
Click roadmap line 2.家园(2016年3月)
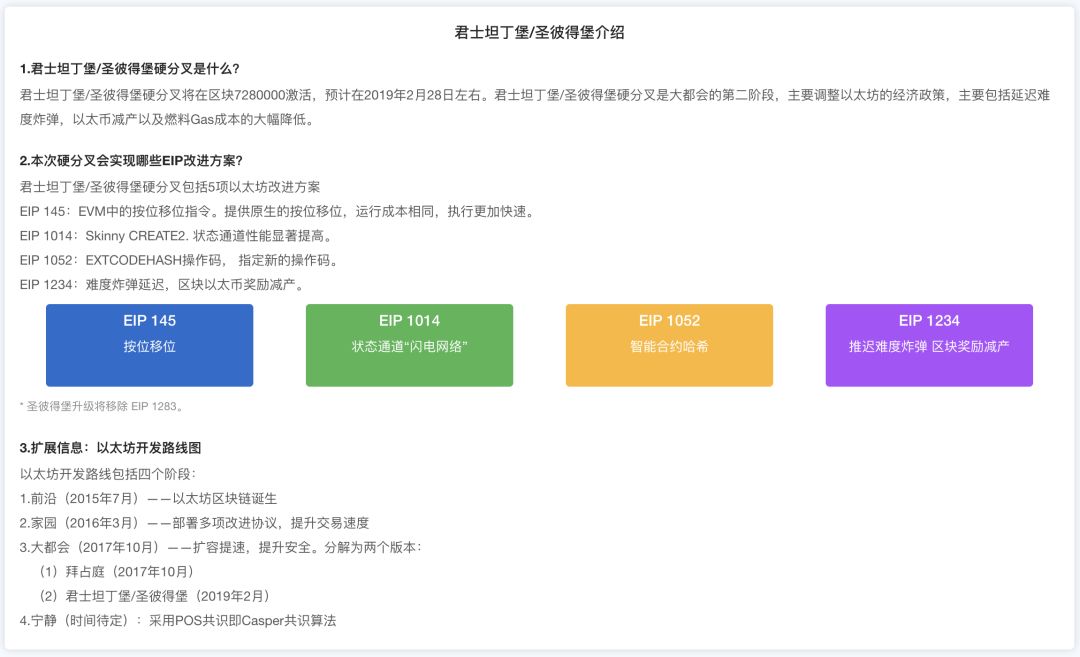(x=194, y=523)
